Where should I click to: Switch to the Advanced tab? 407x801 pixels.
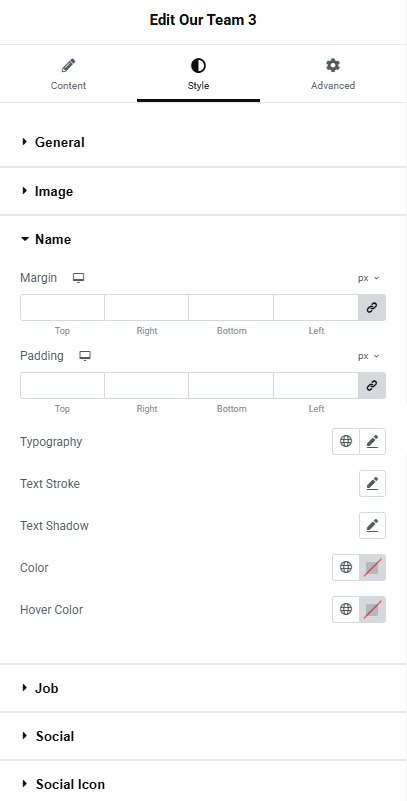pos(333,74)
